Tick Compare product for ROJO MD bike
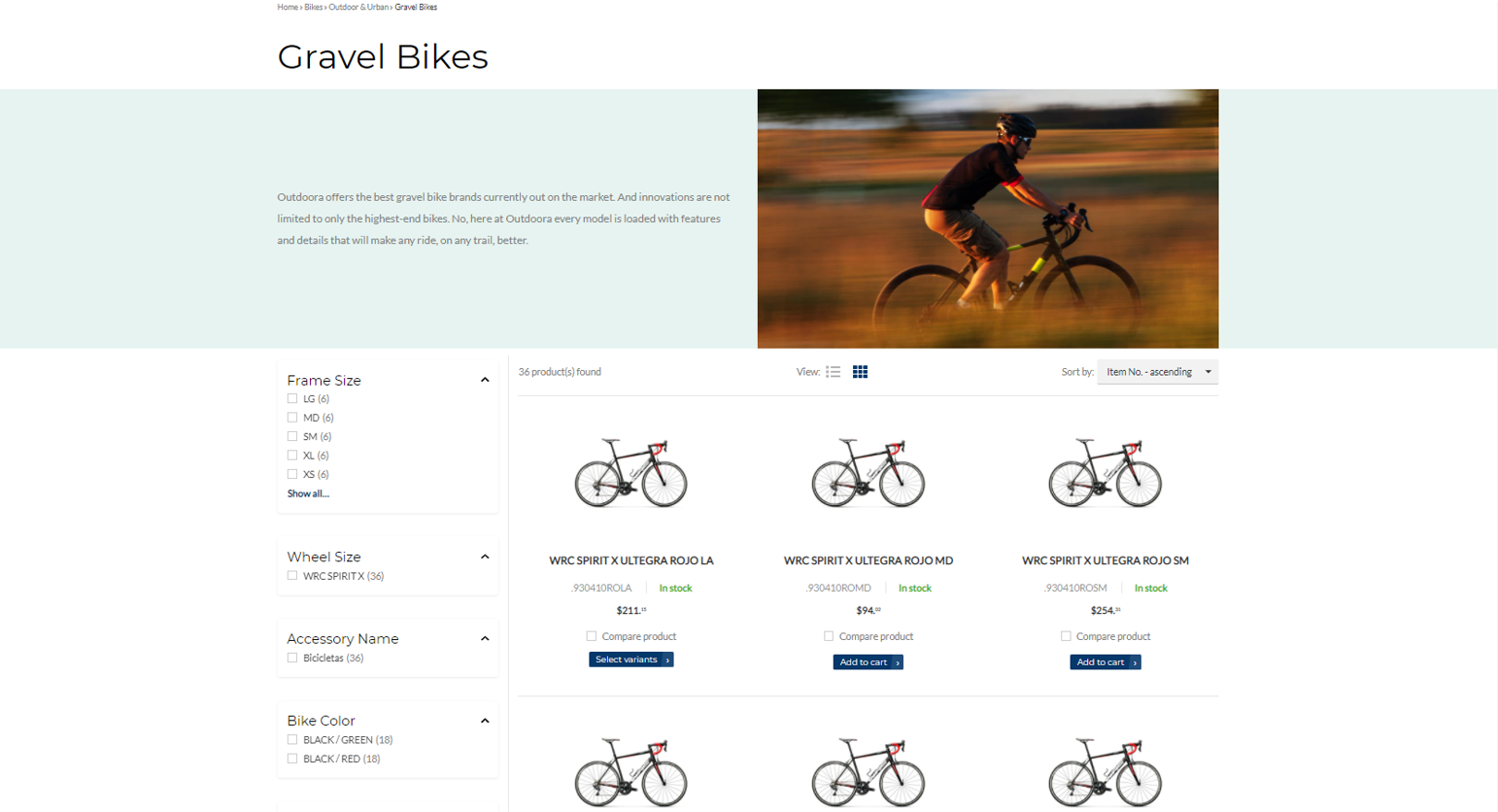 click(829, 636)
